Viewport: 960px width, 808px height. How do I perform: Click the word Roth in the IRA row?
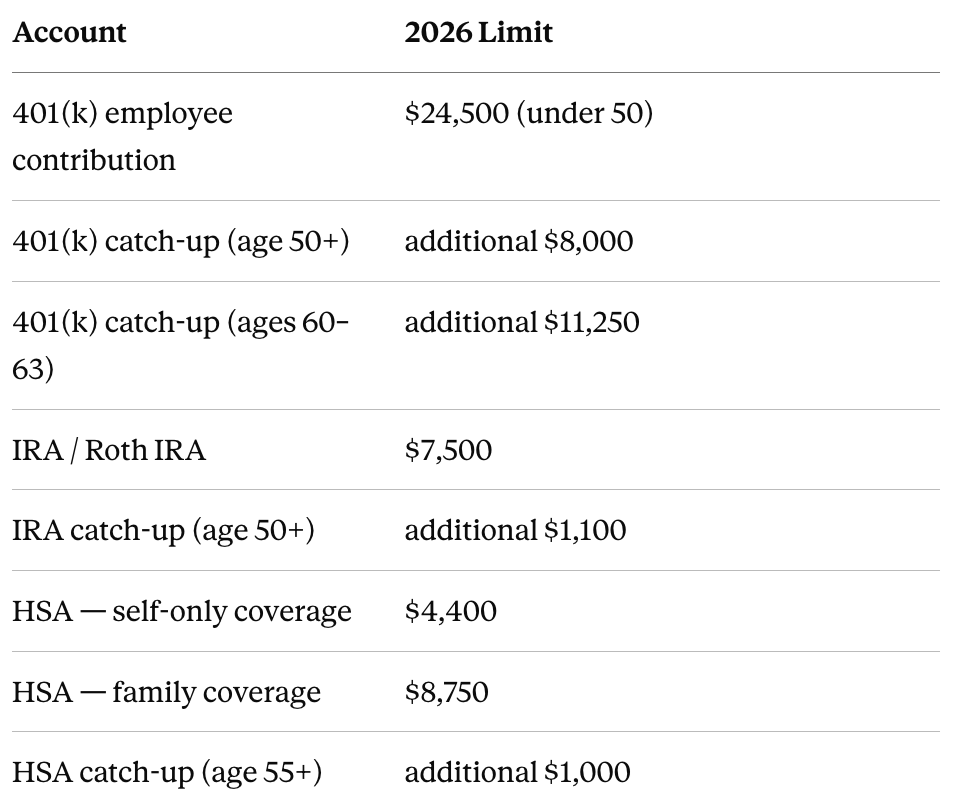(116, 450)
